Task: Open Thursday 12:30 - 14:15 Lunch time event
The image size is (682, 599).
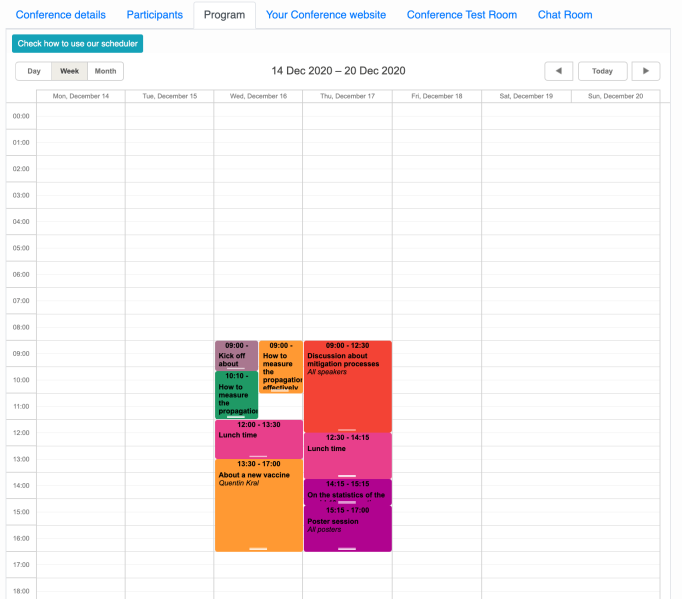Action: click(x=348, y=455)
